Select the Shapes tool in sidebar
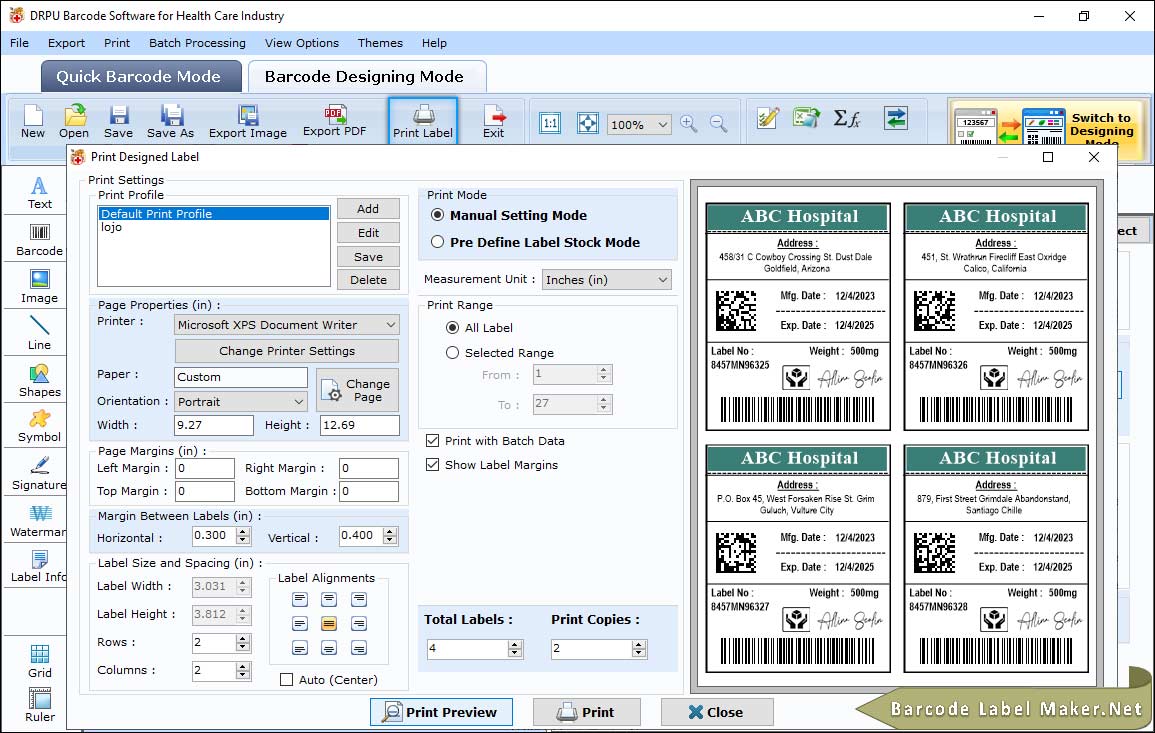 (x=40, y=381)
